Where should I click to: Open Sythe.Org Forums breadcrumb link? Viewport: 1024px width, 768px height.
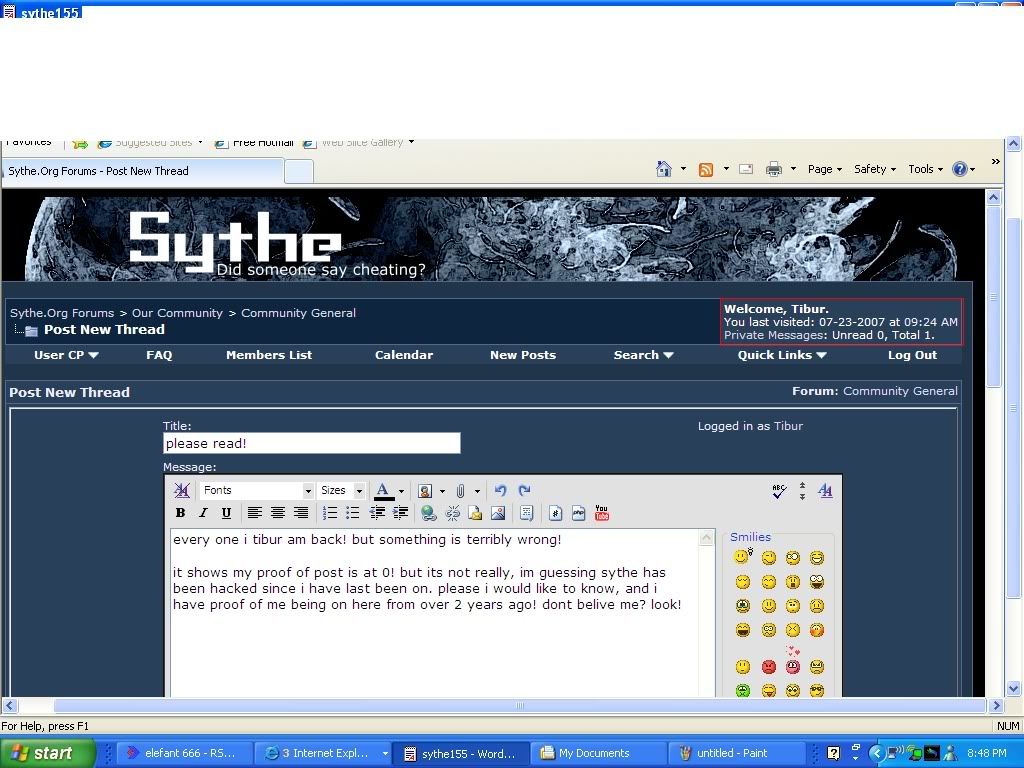[62, 313]
